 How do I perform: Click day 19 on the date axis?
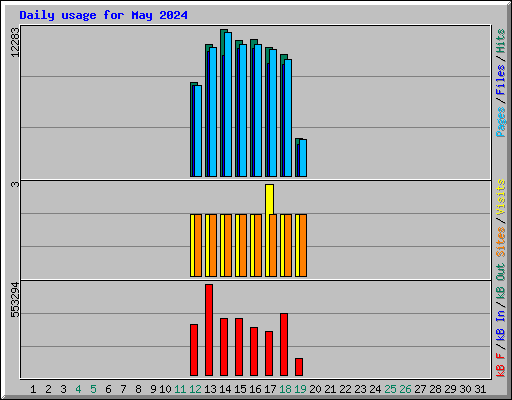[x=300, y=389]
